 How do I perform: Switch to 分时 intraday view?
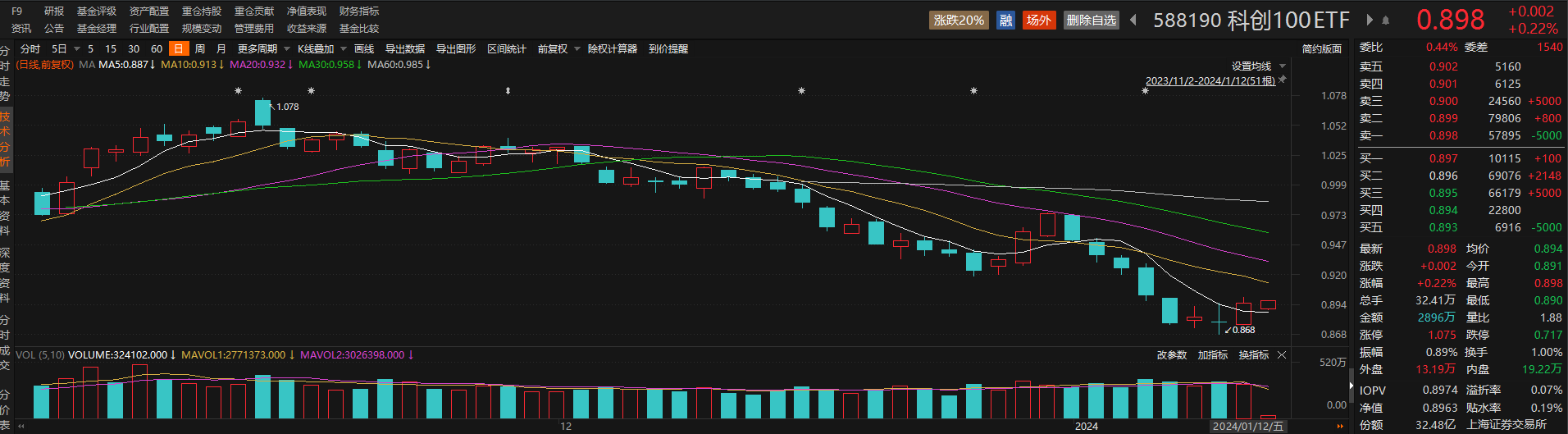(x=30, y=49)
